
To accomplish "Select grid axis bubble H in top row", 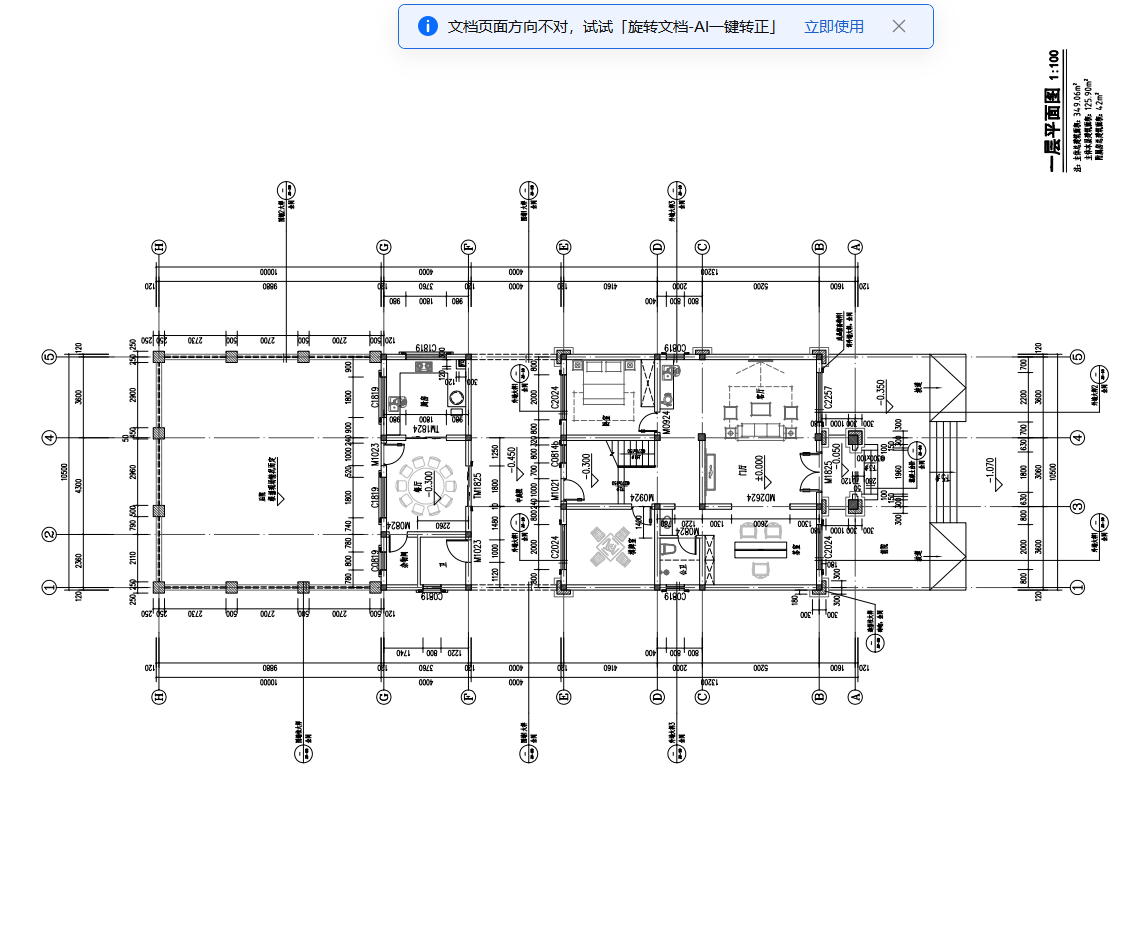I will pos(159,247).
